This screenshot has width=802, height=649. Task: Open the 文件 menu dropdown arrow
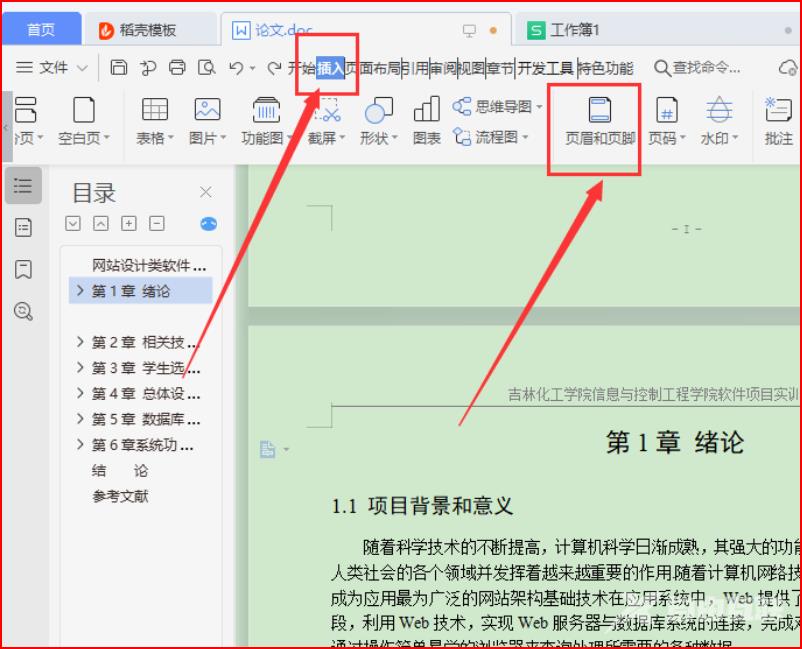82,68
